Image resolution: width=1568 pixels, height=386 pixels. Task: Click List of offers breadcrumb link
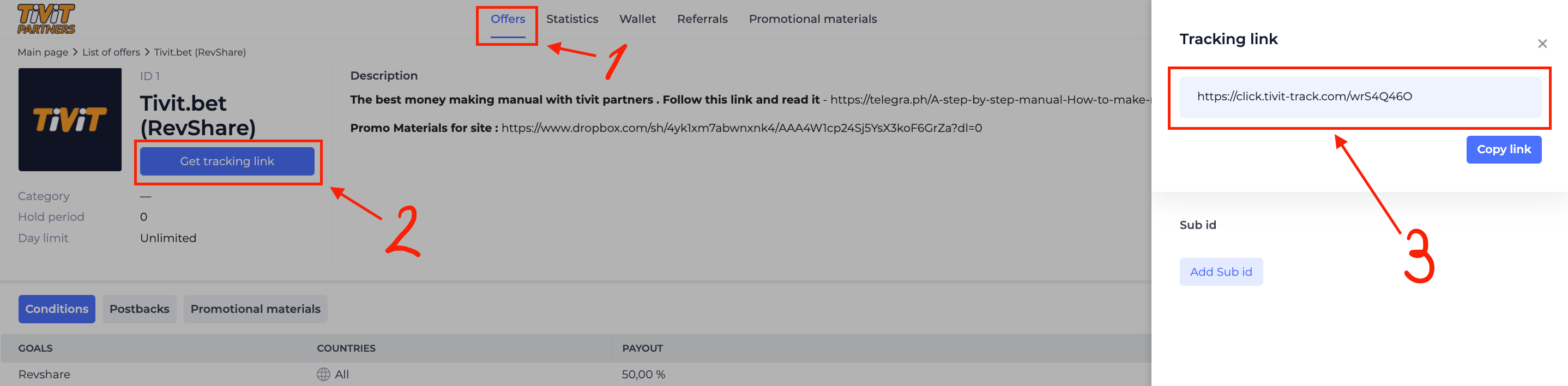coord(111,52)
